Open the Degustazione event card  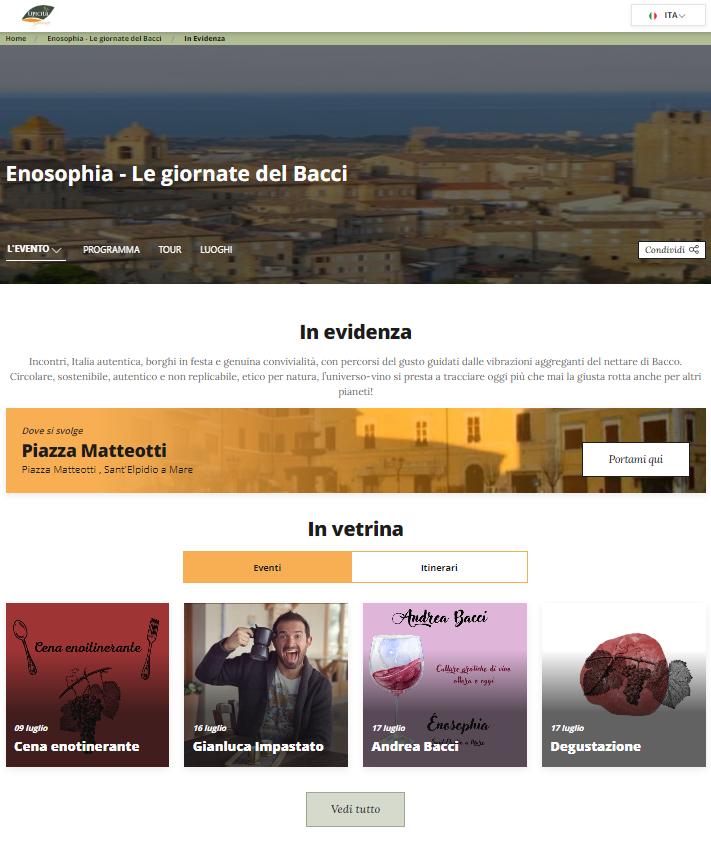pyautogui.click(x=624, y=685)
